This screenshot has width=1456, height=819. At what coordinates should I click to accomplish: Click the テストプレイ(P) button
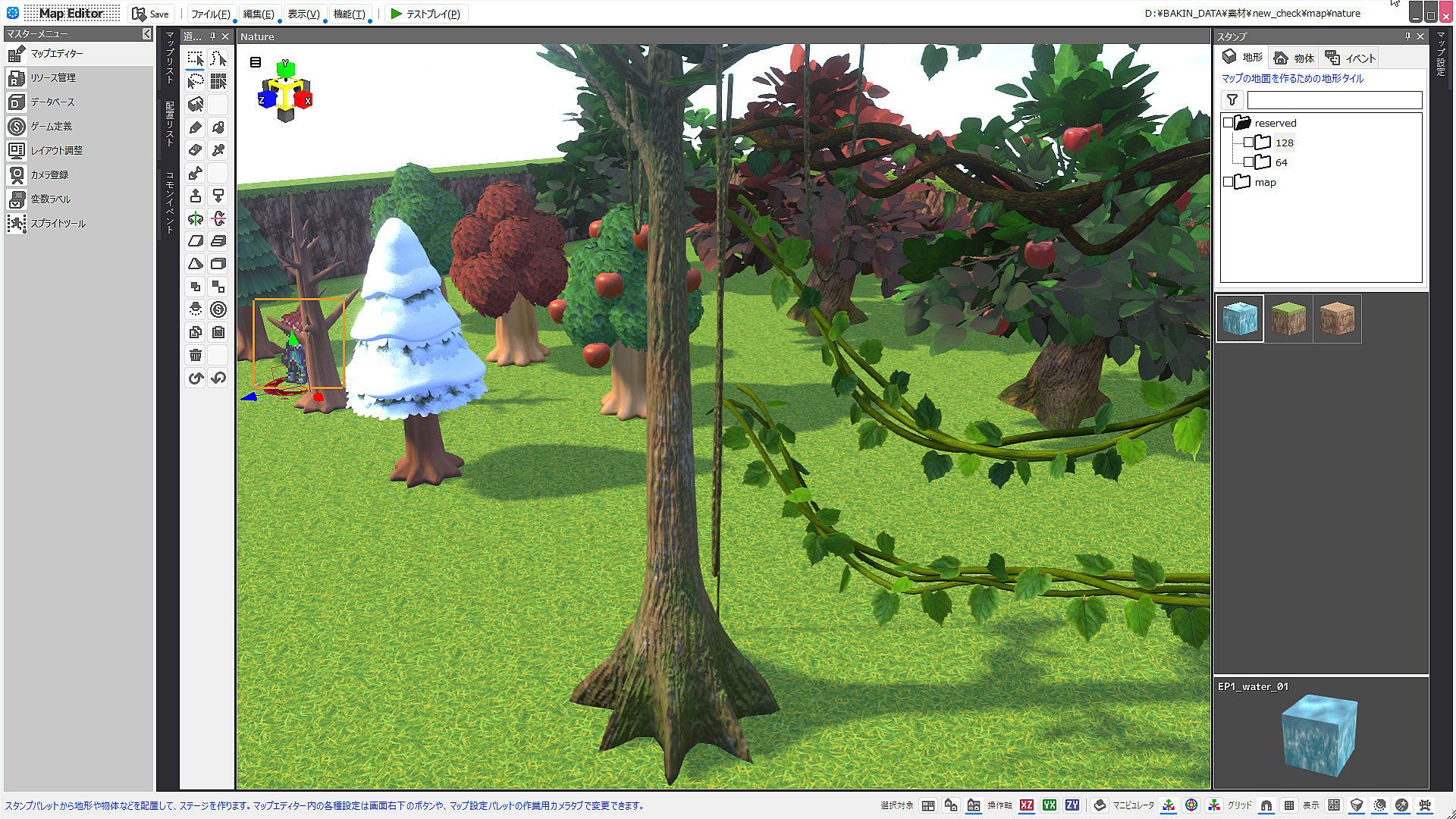425,14
